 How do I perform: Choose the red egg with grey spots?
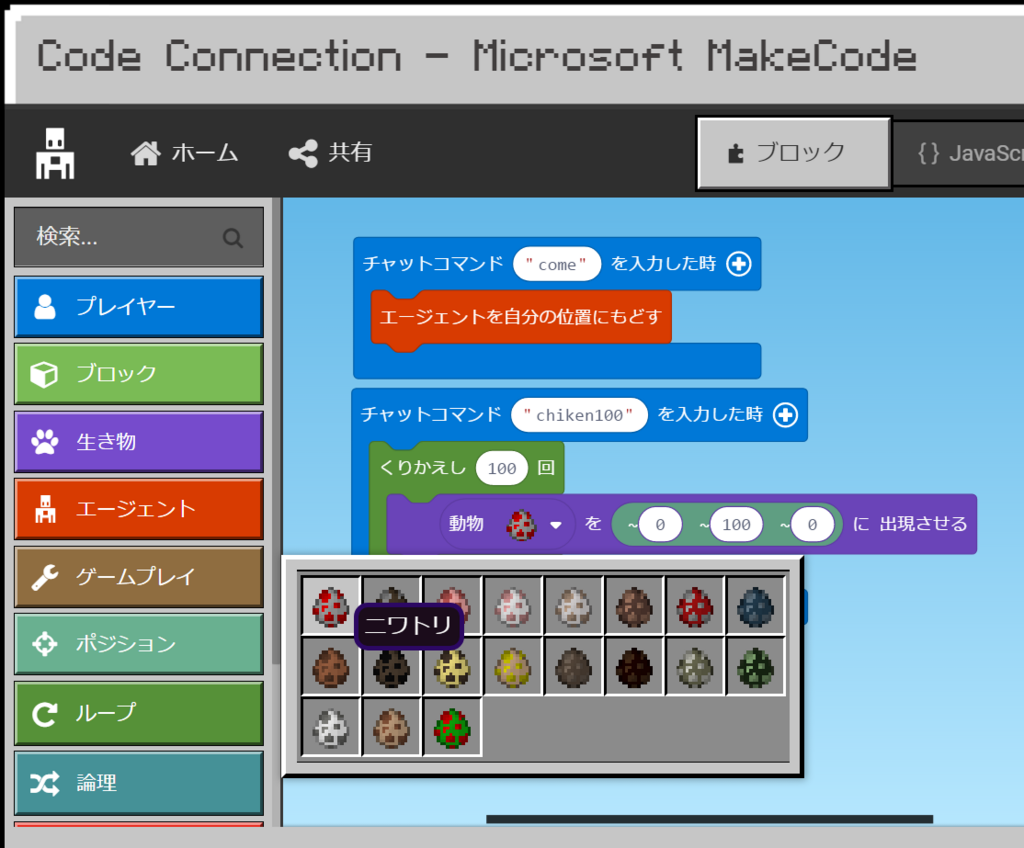coord(695,606)
